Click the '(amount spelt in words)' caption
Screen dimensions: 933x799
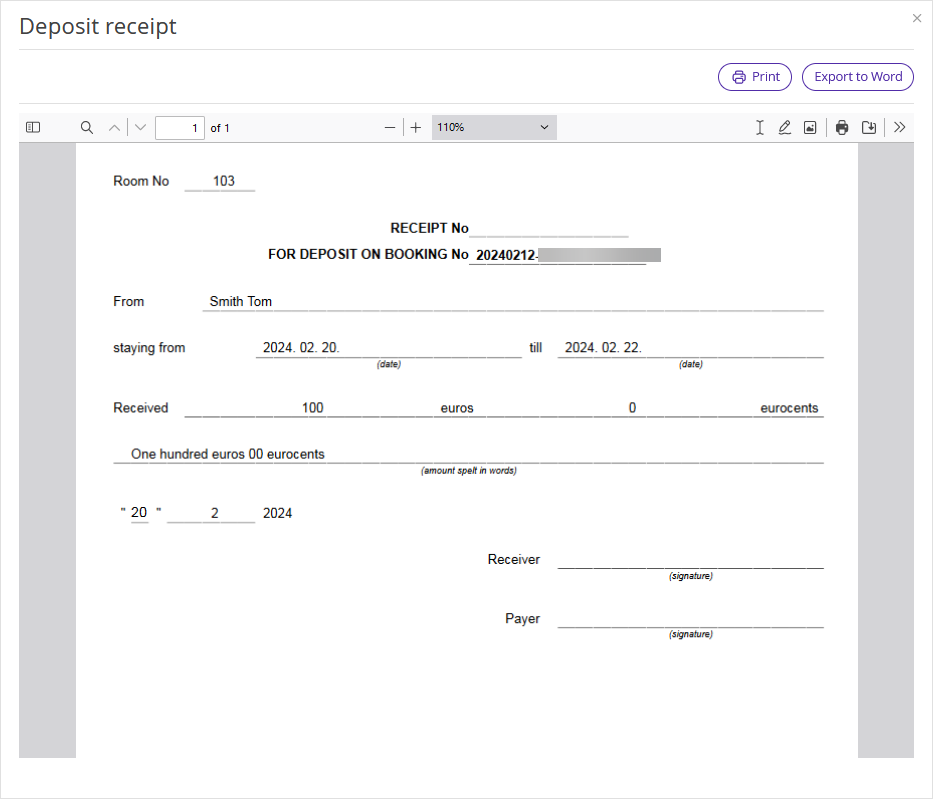[x=469, y=471]
